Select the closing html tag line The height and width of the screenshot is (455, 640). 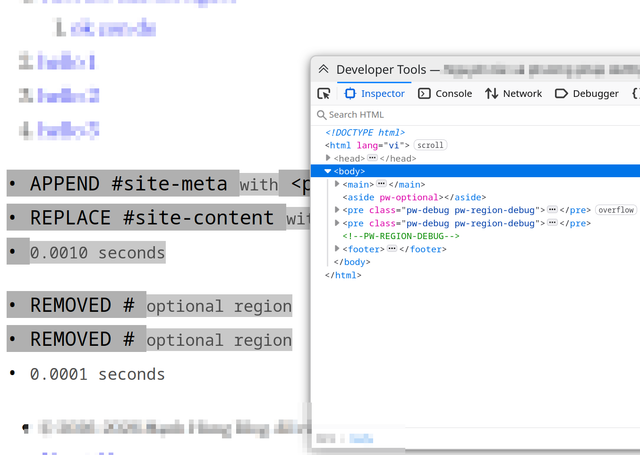pos(343,275)
